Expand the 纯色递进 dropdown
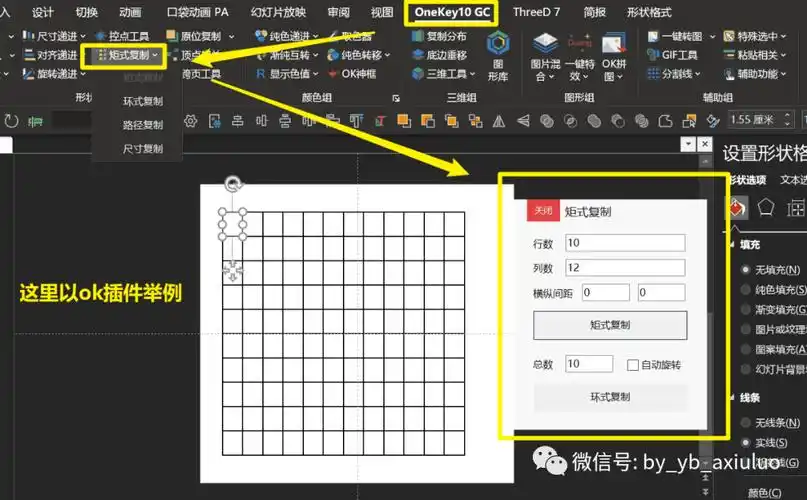Image resolution: width=807 pixels, height=500 pixels. [315, 36]
